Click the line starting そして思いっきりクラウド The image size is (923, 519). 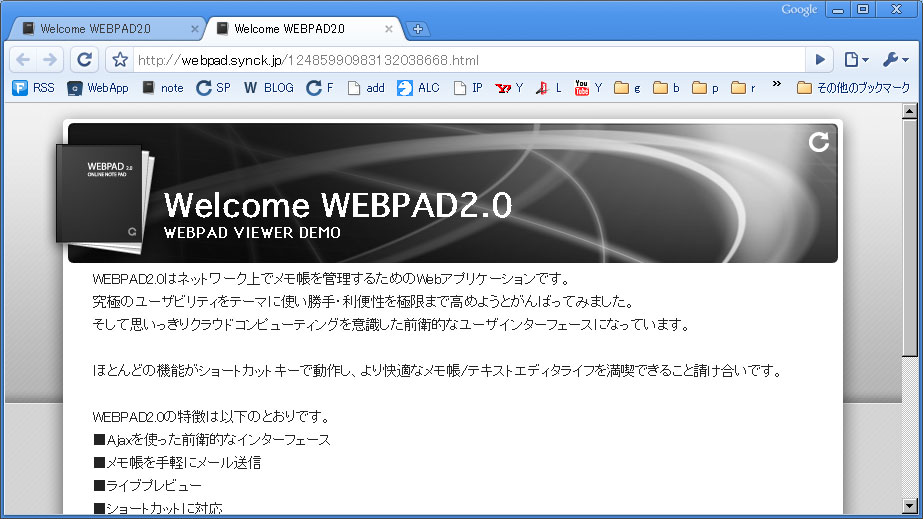pos(391,325)
